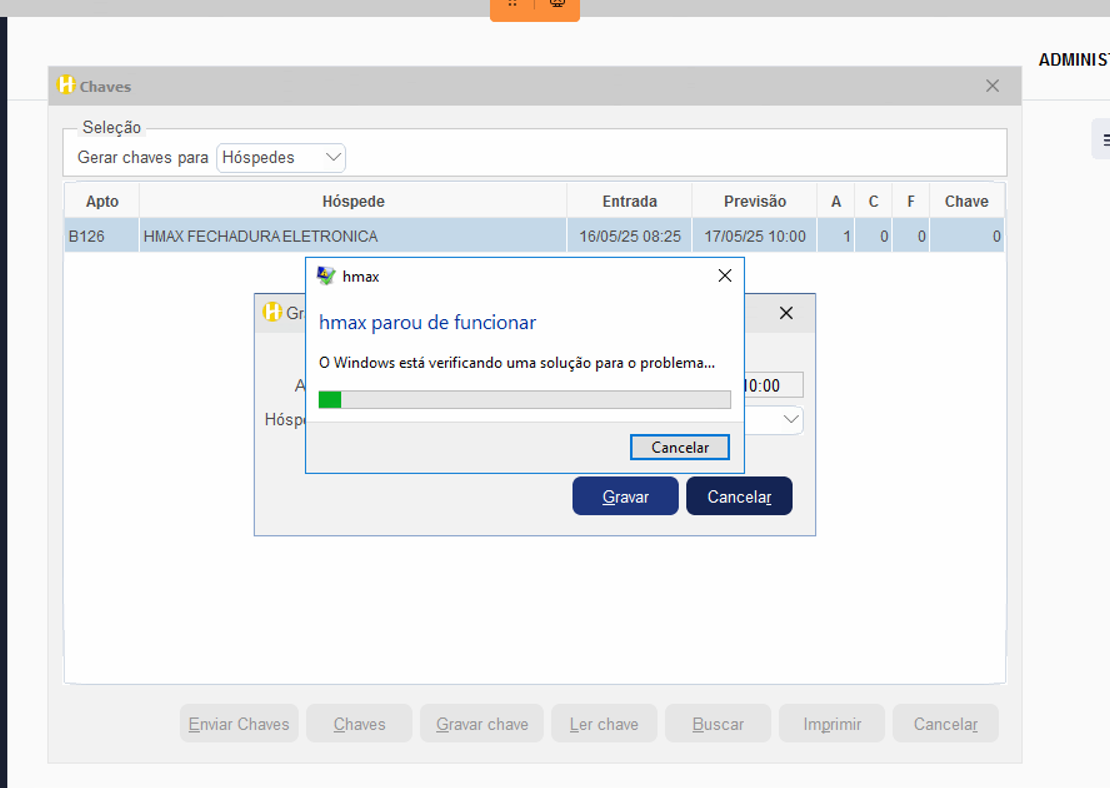Expand the Hóspede dropdown arrow in key dialog
This screenshot has width=1110, height=788.
click(791, 420)
